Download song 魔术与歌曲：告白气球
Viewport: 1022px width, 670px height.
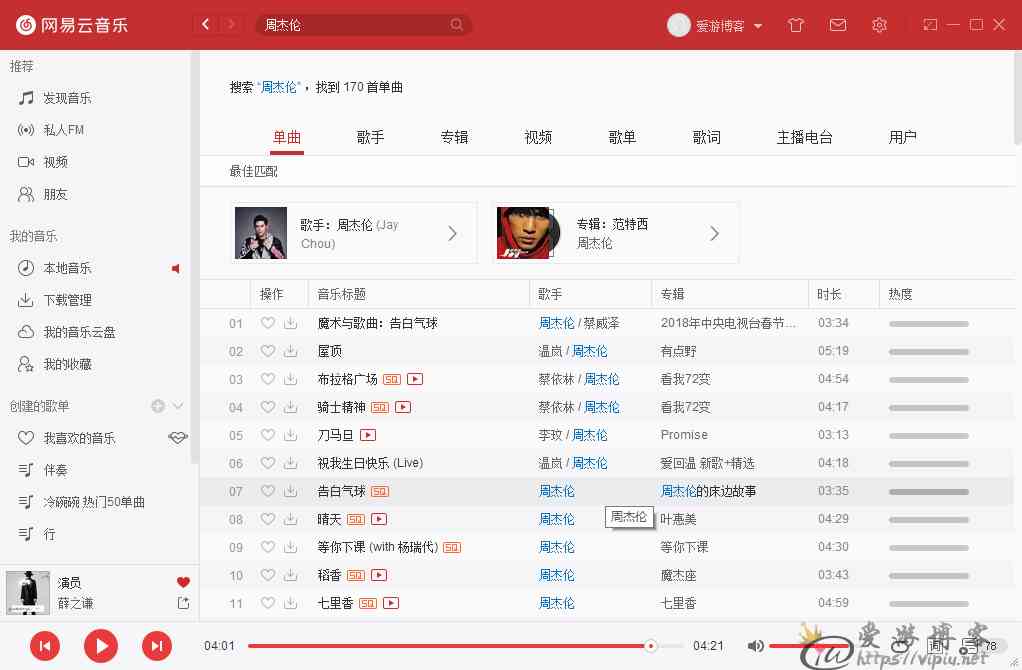291,323
